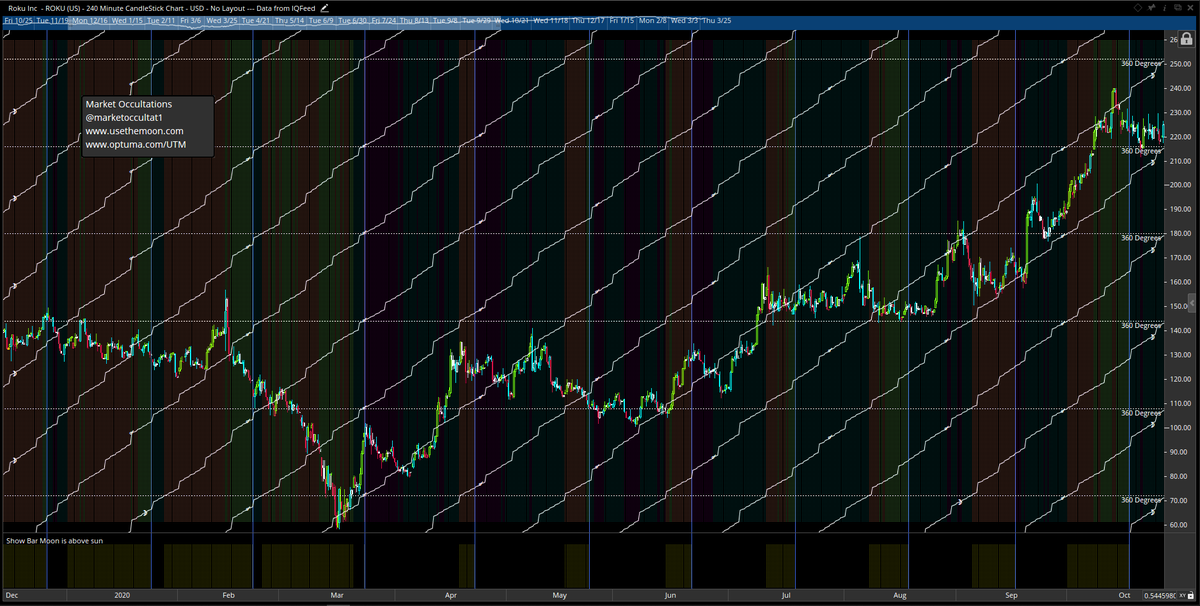Click the padlock icon at the chart's top right
1200x606 pixels.
click(1188, 38)
